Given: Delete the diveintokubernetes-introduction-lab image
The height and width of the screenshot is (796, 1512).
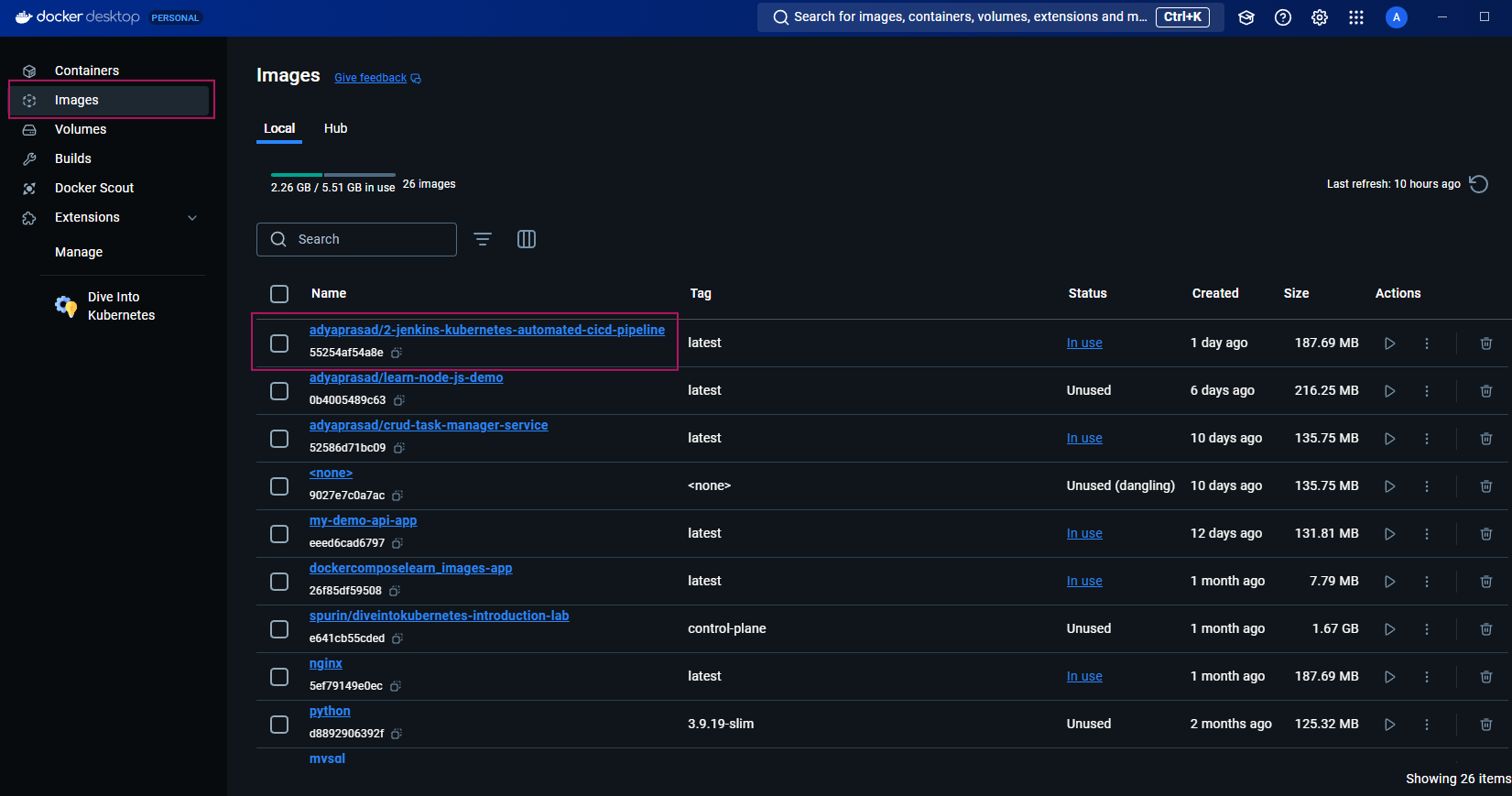Looking at the screenshot, I should coord(1486,629).
